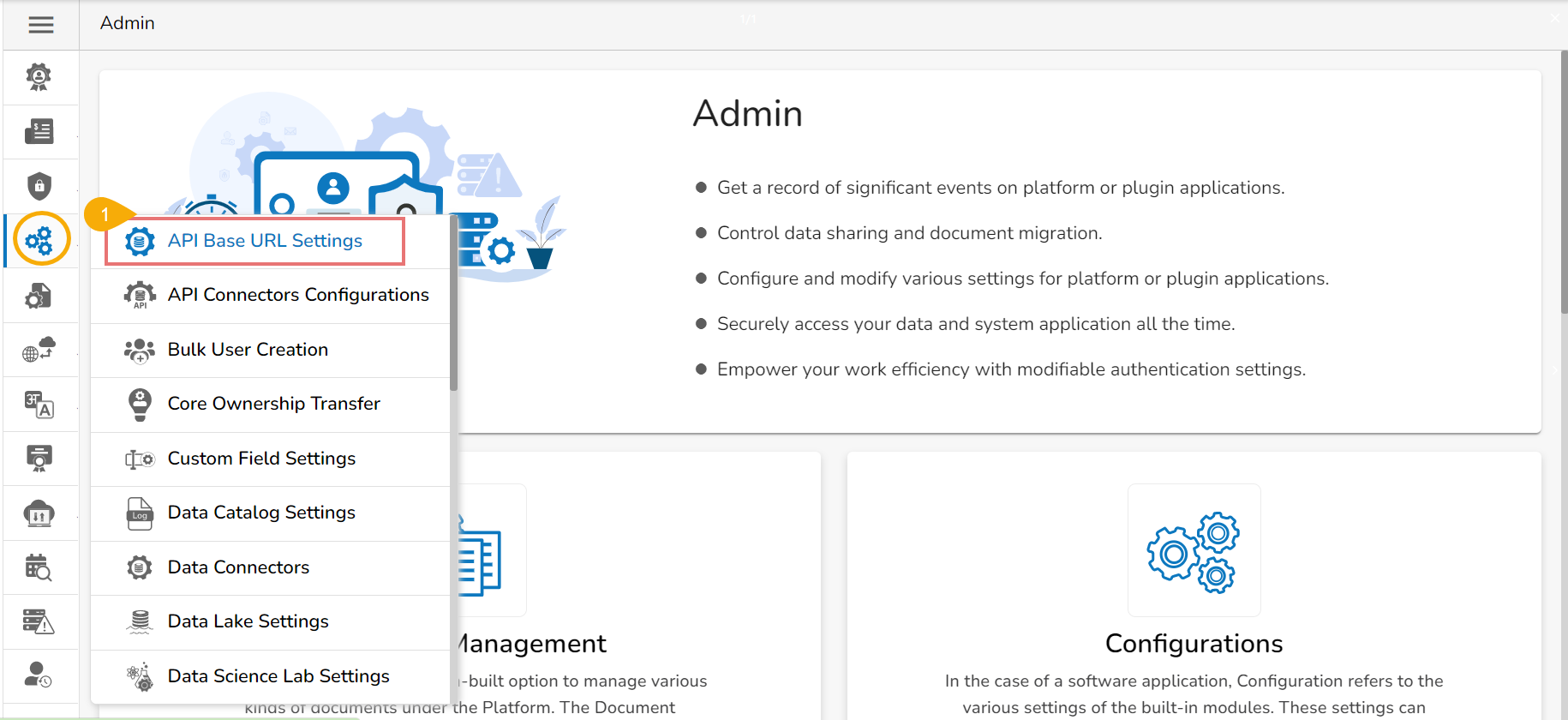Click the settings menu scrollbar thumb
The height and width of the screenshot is (720, 1568).
[x=453, y=304]
